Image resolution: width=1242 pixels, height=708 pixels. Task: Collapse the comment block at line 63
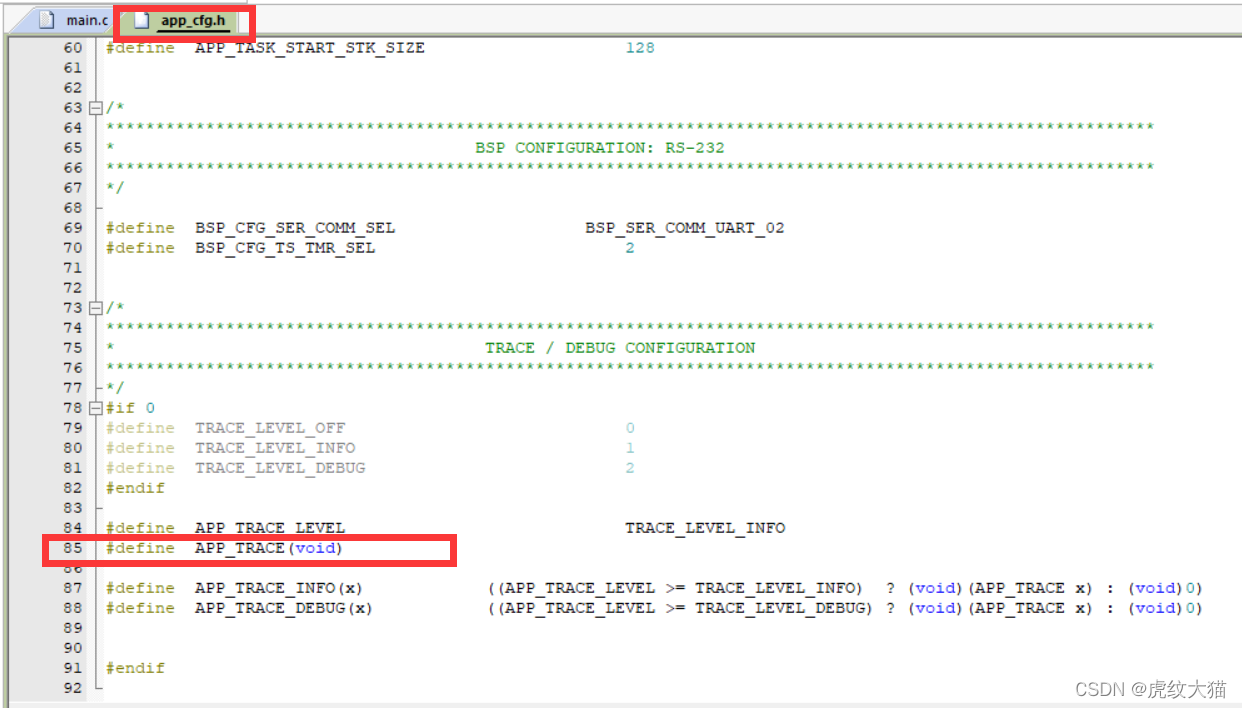(96, 108)
